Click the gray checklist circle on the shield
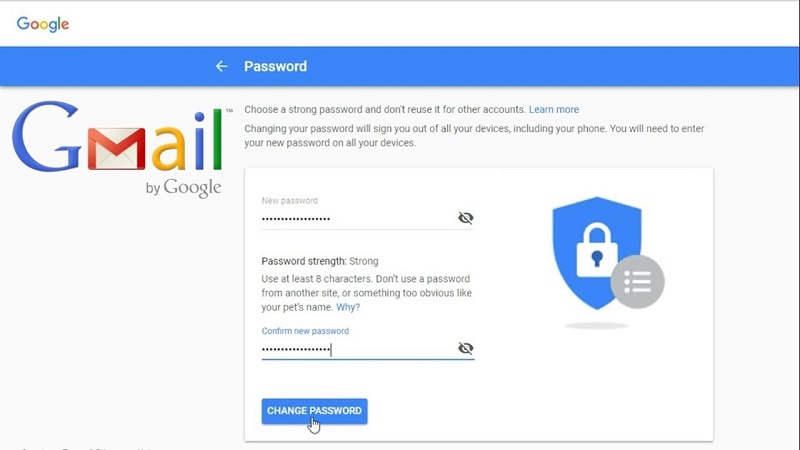Viewport: 800px width, 450px height. point(638,282)
